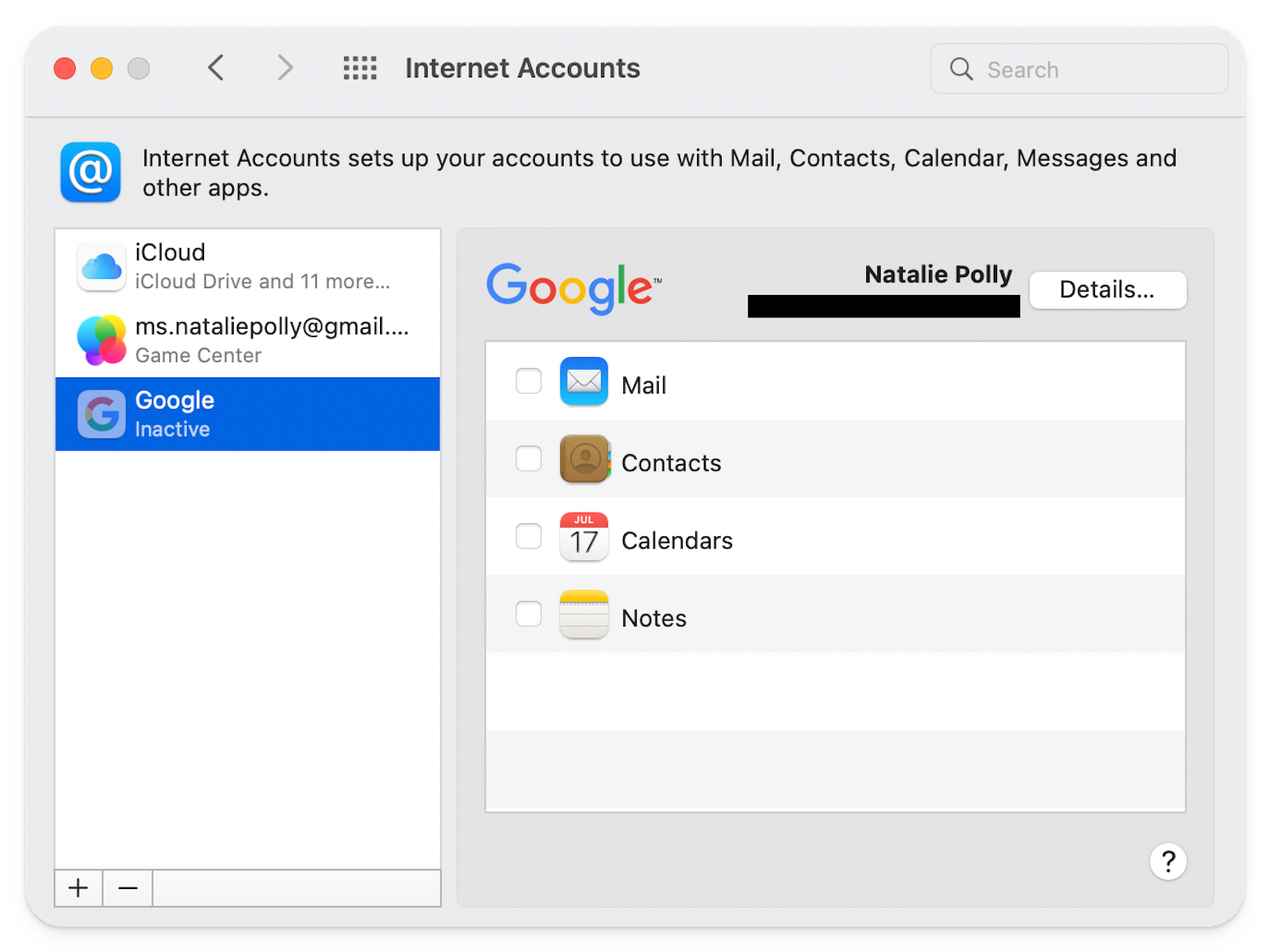1270x952 pixels.
Task: Enable the Notes checkbox
Action: click(x=528, y=614)
